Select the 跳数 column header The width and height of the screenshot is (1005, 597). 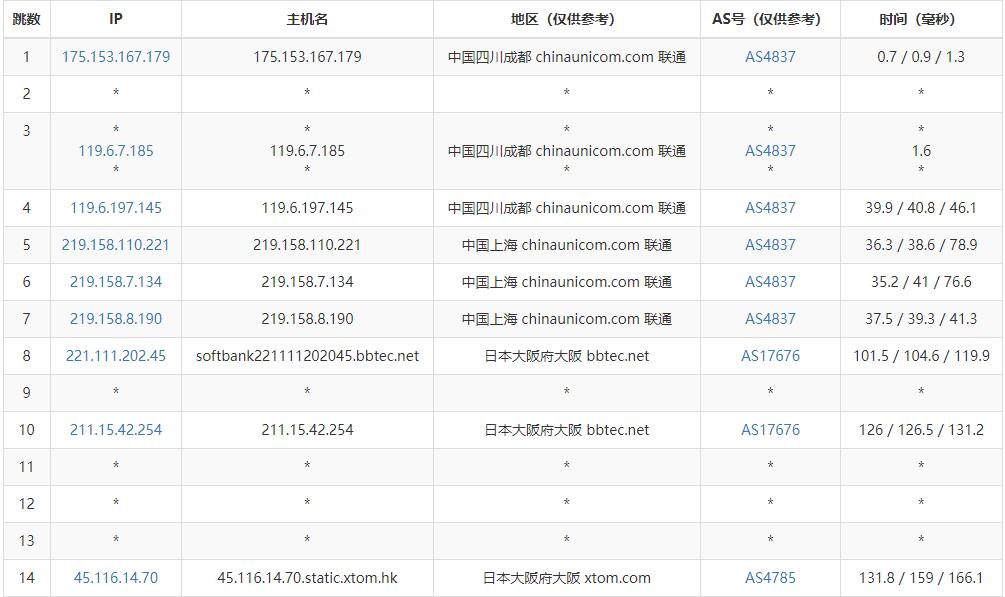[26, 19]
